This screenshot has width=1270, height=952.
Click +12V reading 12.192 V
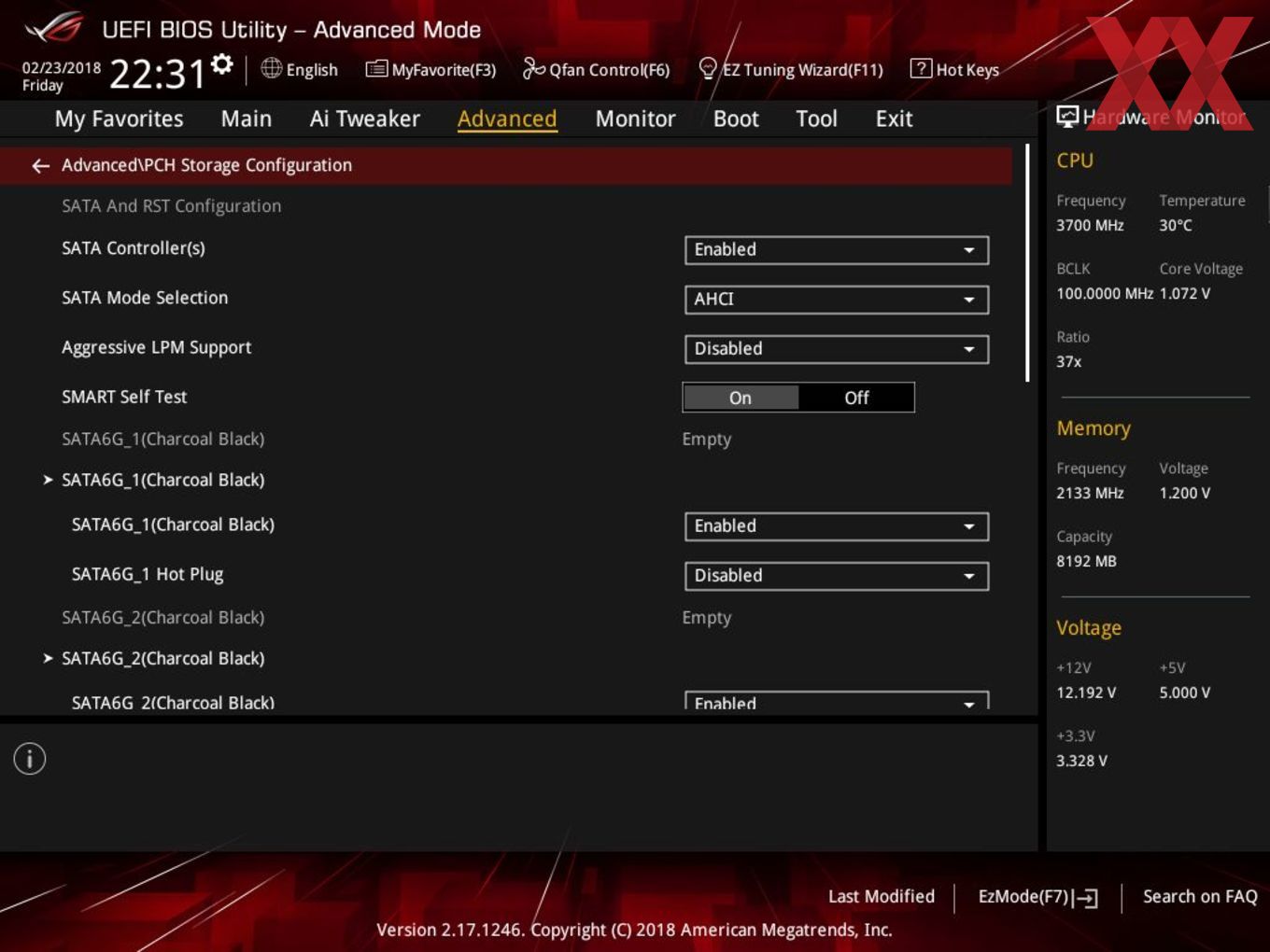click(1086, 693)
